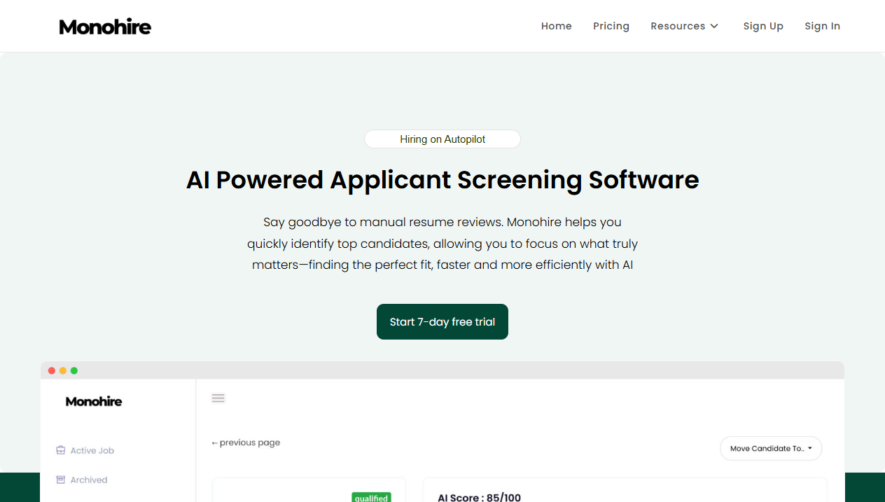The height and width of the screenshot is (502, 885).
Task: Click the green qualified badge
Action: click(x=371, y=498)
